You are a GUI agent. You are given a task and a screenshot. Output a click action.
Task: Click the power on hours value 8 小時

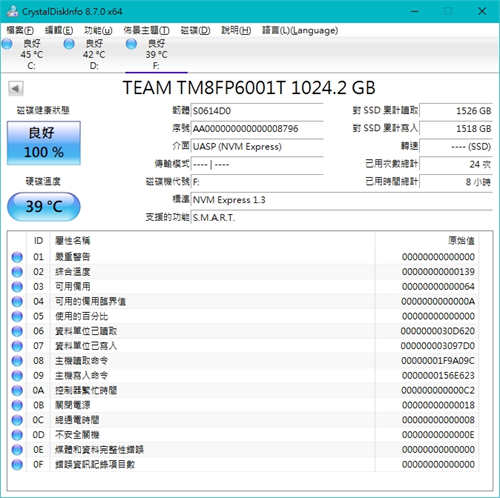tap(456, 182)
